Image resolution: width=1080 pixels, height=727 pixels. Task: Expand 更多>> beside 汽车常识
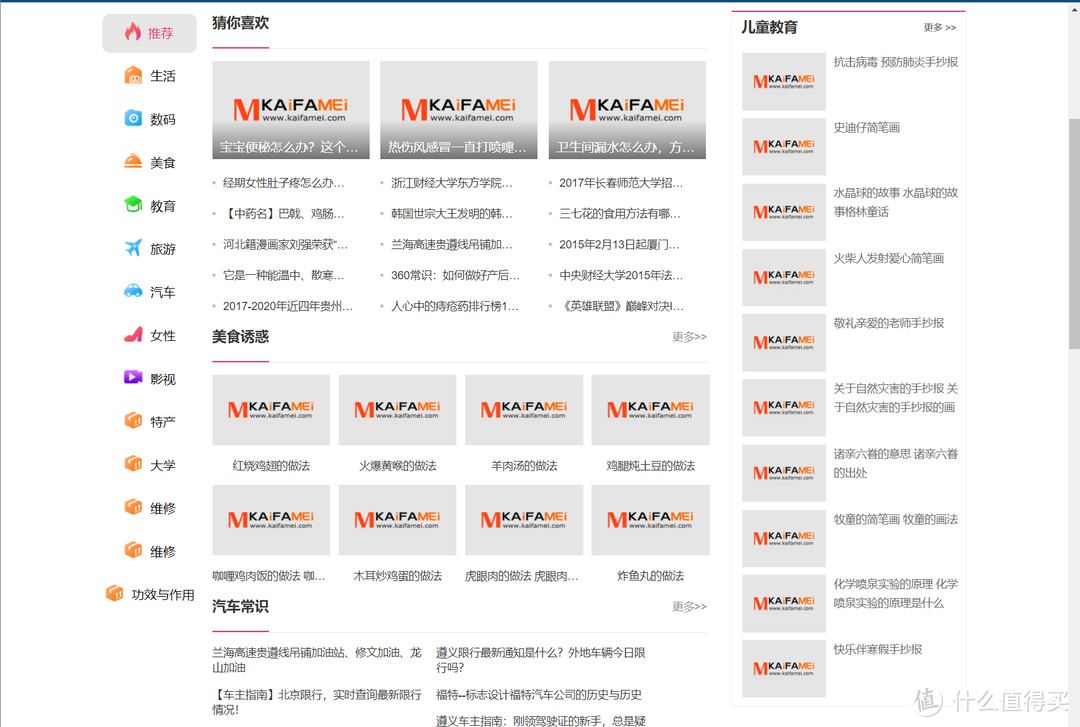tap(689, 606)
